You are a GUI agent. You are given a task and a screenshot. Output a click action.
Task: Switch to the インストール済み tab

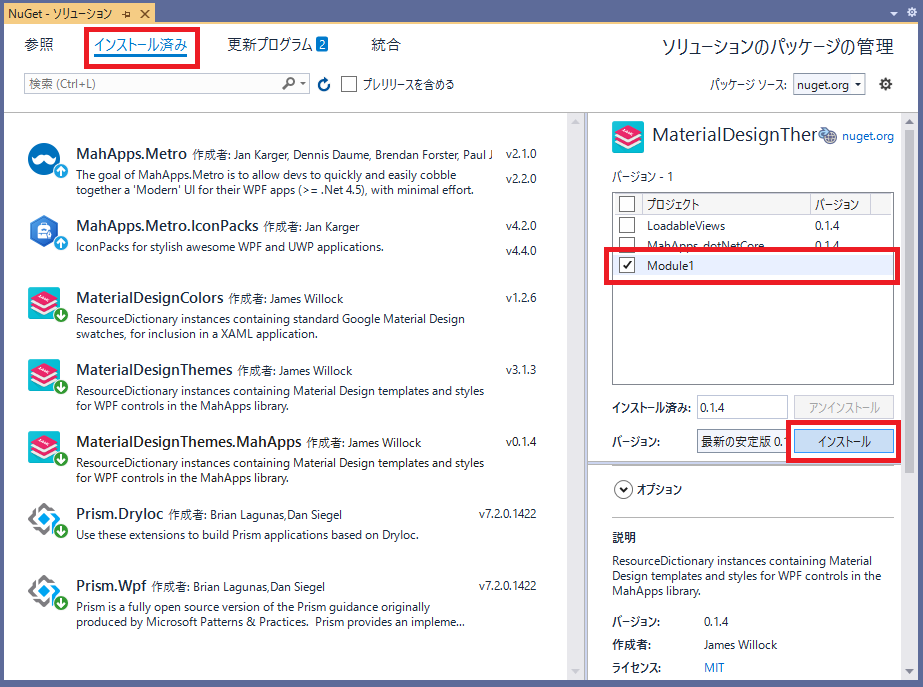click(141, 45)
